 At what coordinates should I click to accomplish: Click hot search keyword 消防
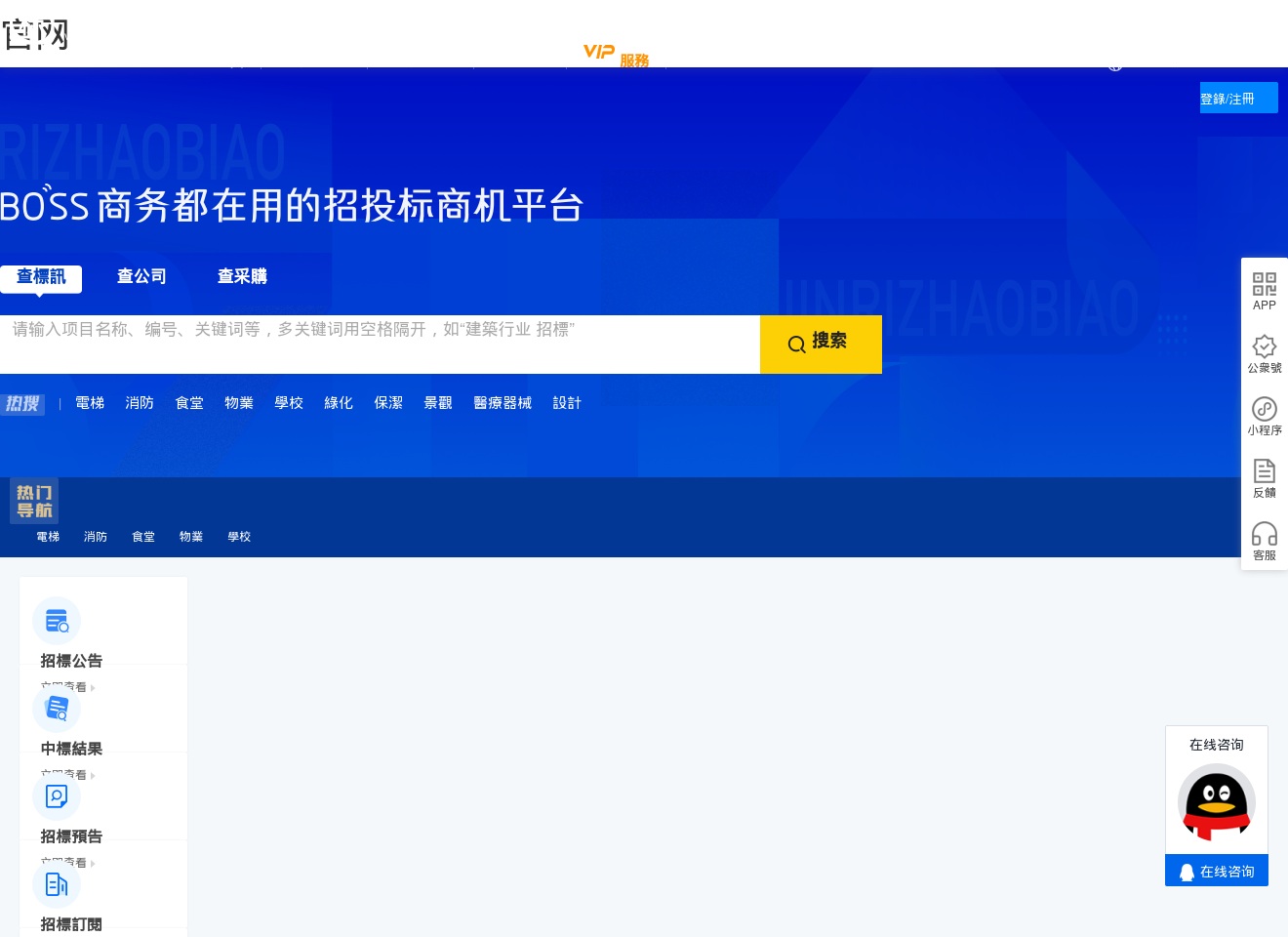pyautogui.click(x=140, y=403)
